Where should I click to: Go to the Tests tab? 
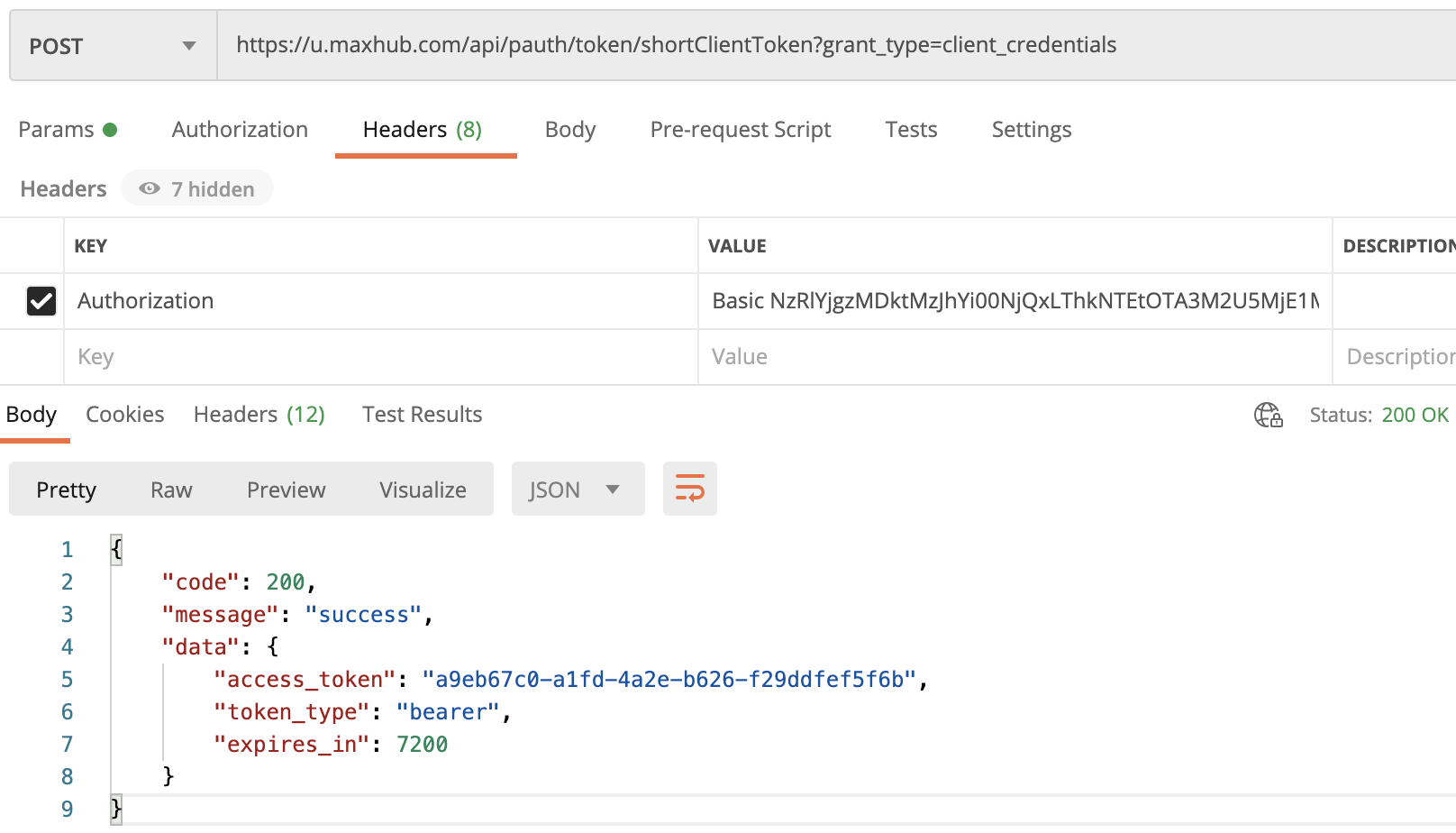(x=911, y=130)
